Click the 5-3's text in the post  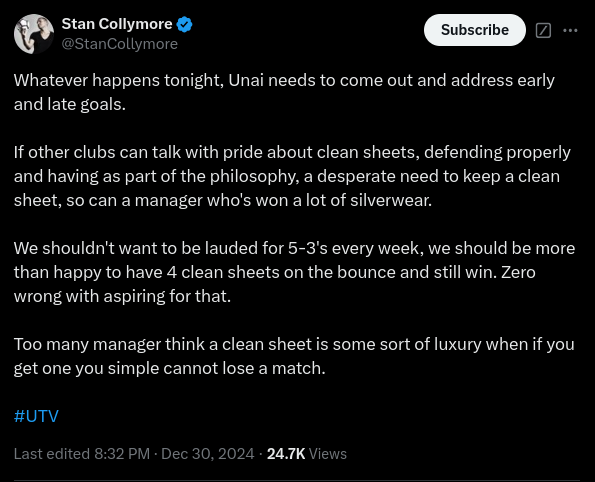point(307,249)
